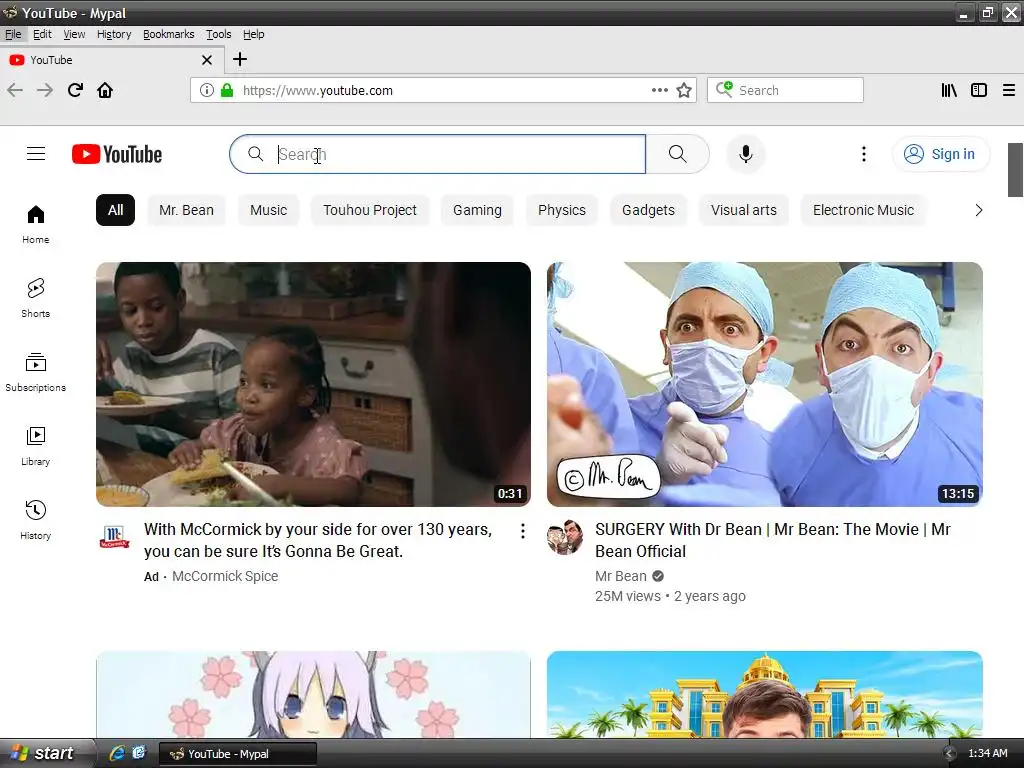Screen dimensions: 1024x768
Task: Open Shorts in the sidebar
Action: [36, 298]
